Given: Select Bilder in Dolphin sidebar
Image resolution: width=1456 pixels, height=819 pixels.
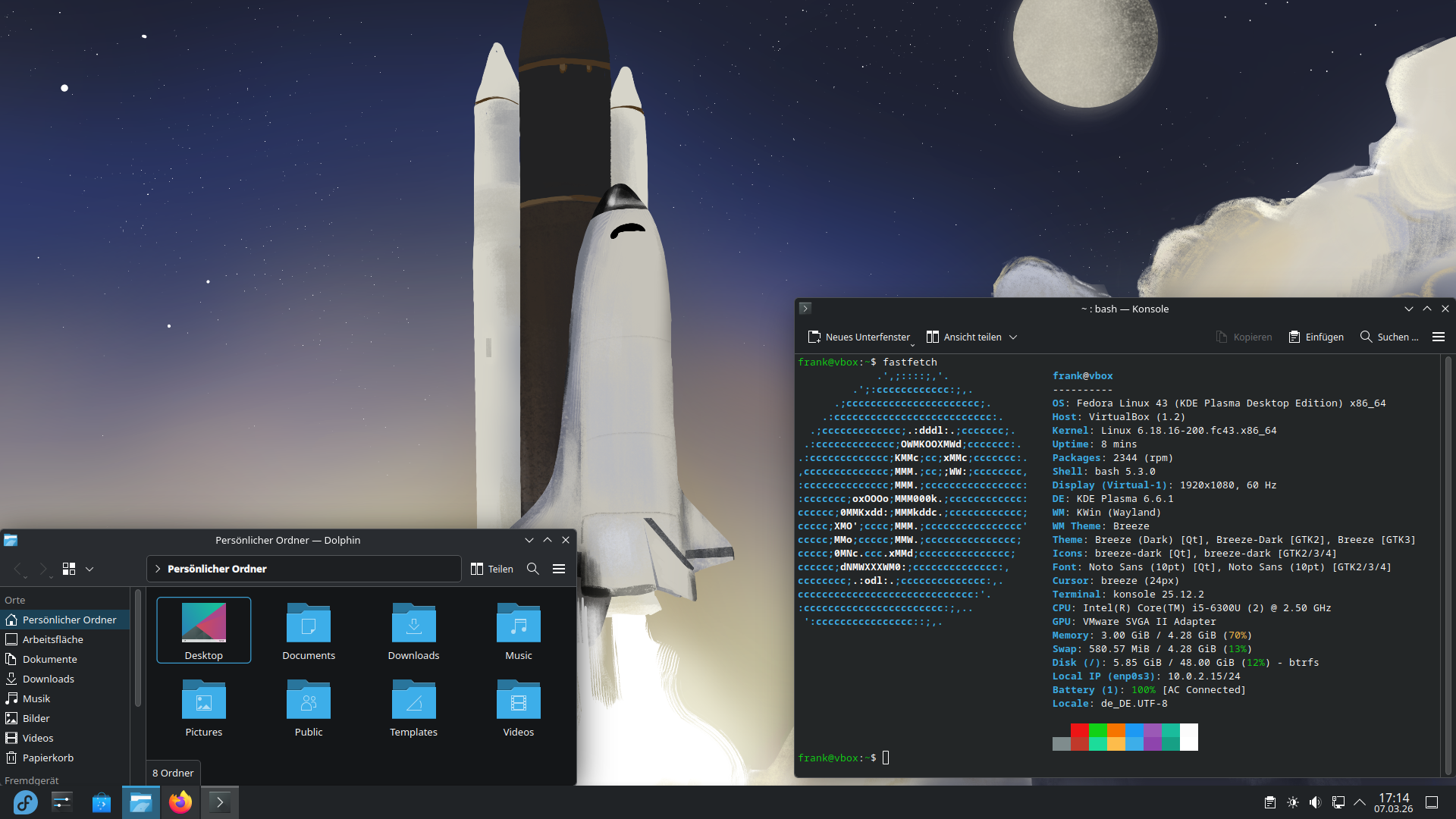Looking at the screenshot, I should [65, 718].
